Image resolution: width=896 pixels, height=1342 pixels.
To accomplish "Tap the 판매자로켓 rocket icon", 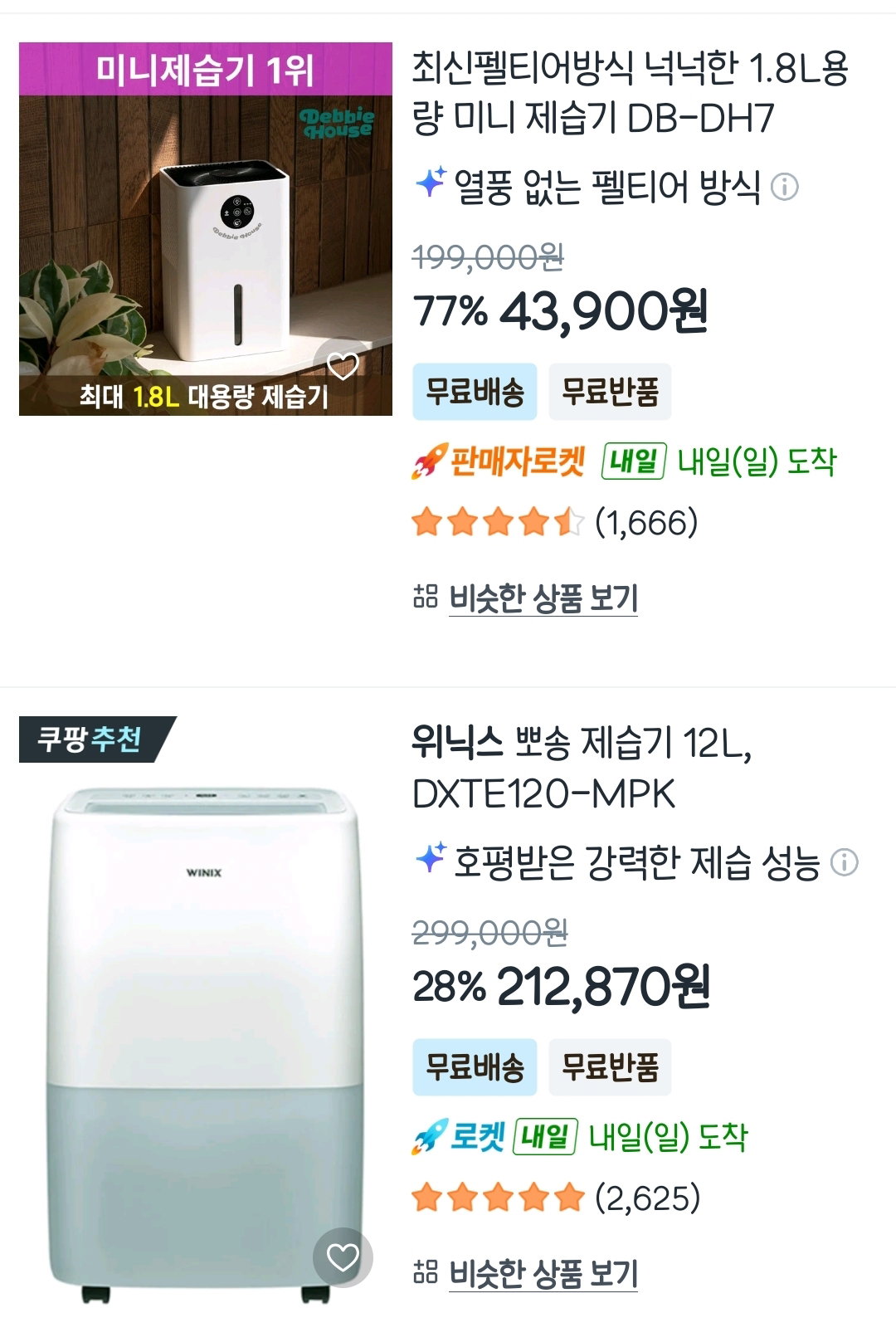I will pos(428,461).
